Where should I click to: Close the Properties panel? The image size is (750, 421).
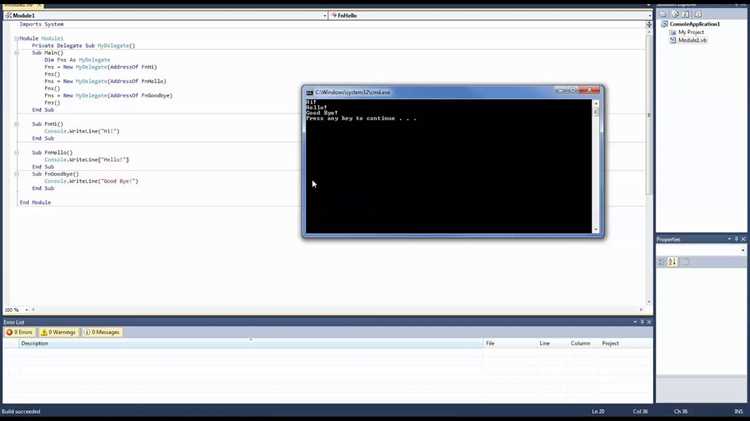tap(743, 239)
